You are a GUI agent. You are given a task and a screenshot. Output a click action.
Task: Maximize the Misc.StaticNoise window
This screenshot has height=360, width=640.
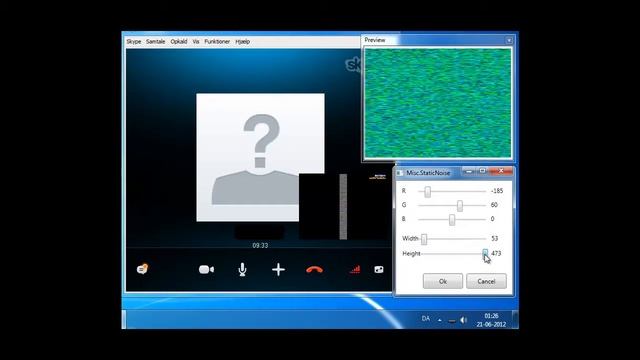tap(482, 171)
